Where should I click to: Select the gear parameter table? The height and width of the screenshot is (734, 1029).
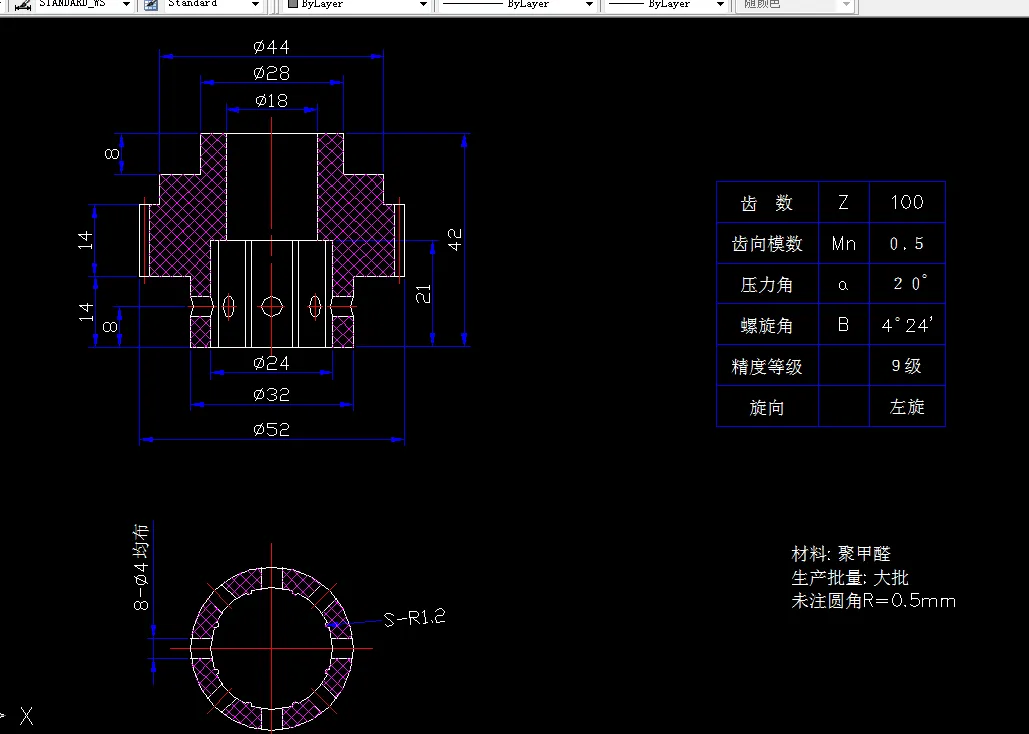point(830,304)
